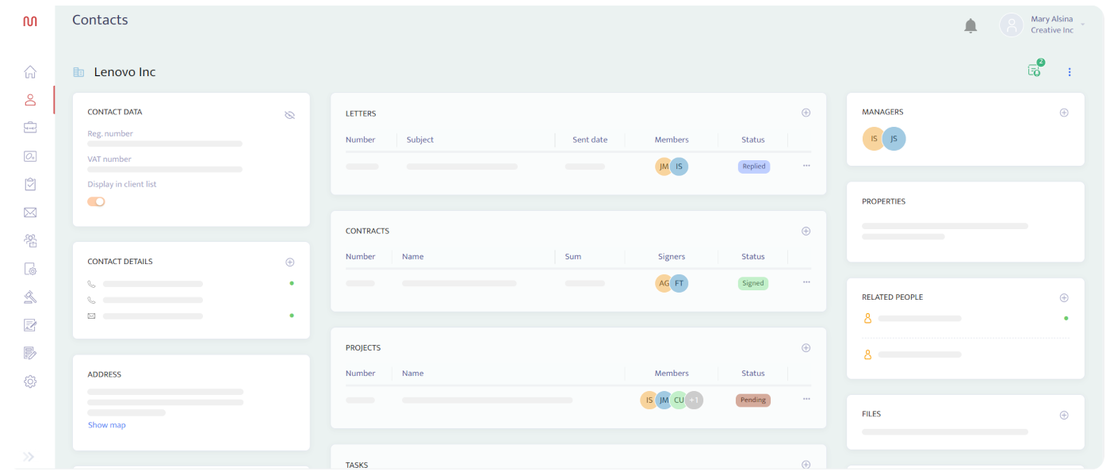Click the IS manager avatar
The height and width of the screenshot is (475, 1110).
(874, 139)
